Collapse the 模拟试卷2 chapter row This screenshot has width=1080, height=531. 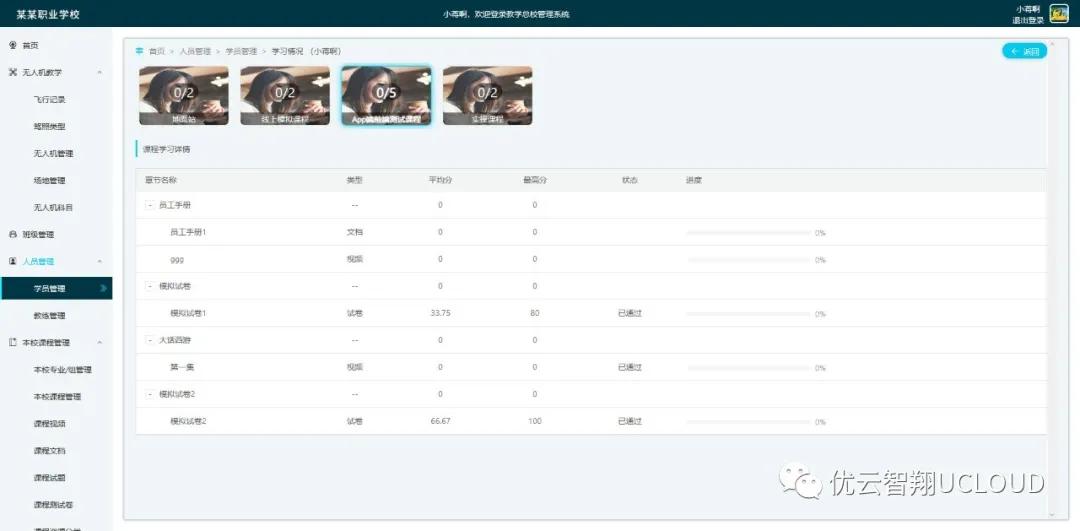pos(150,394)
